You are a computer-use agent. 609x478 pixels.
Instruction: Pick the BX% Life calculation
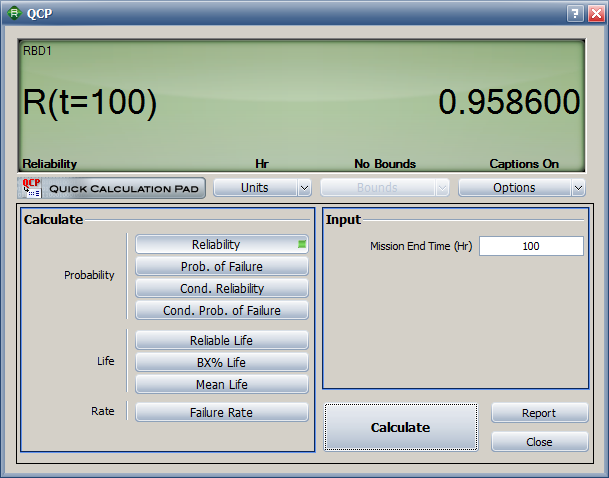(x=221, y=362)
